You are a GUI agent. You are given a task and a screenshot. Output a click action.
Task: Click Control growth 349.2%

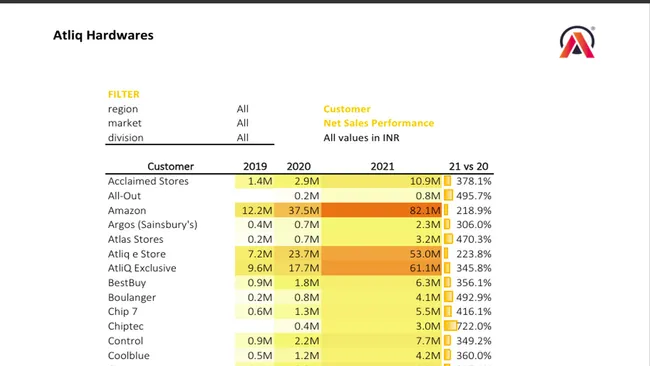click(x=474, y=341)
